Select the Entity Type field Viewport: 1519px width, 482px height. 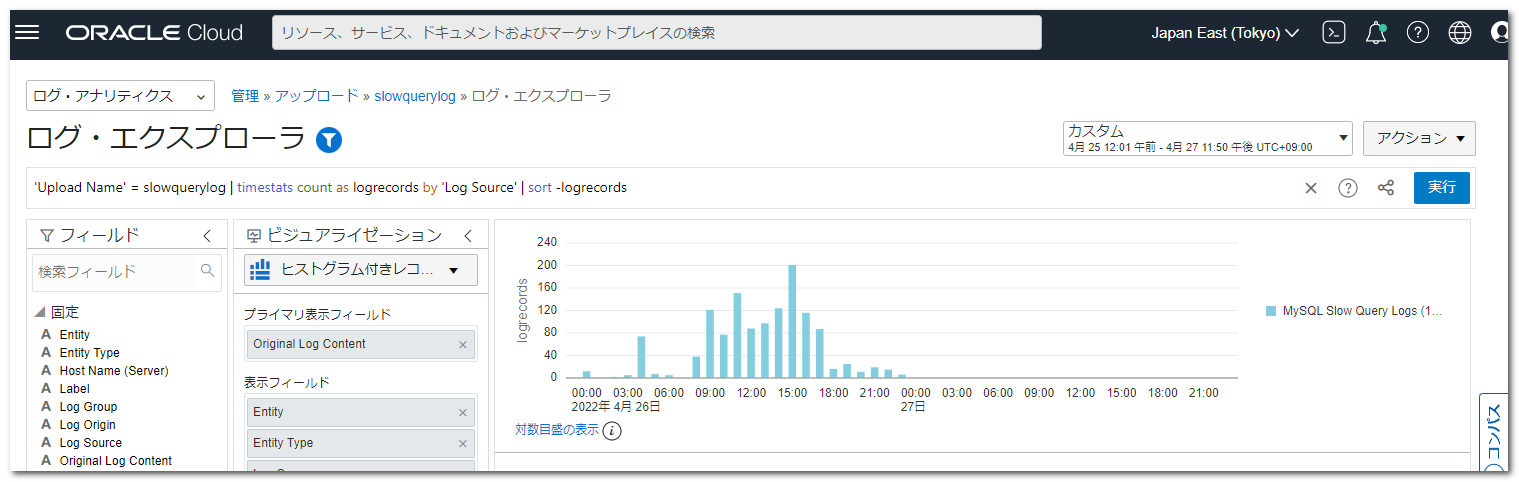(89, 353)
